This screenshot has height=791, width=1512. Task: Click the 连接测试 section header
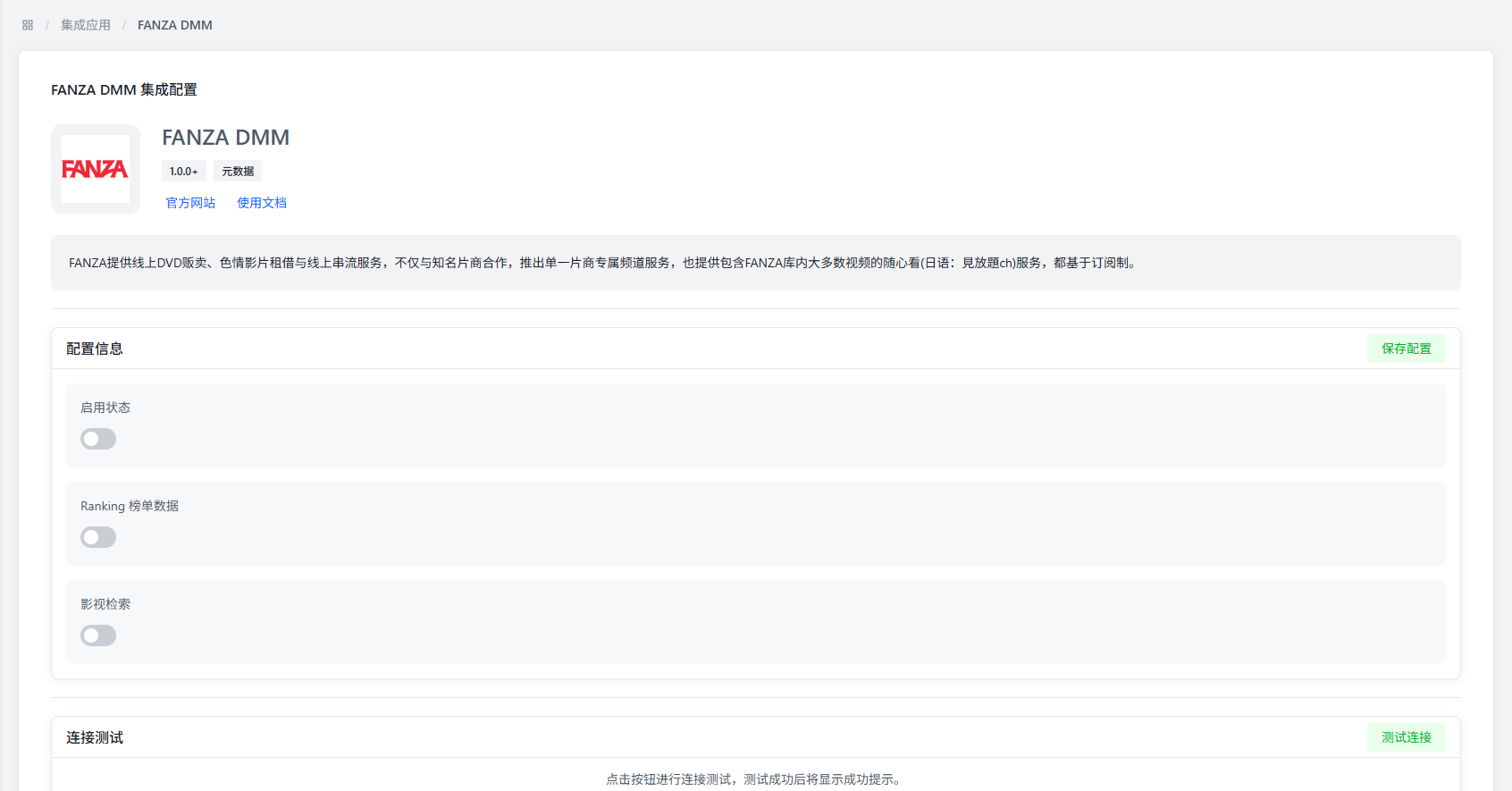(x=95, y=737)
